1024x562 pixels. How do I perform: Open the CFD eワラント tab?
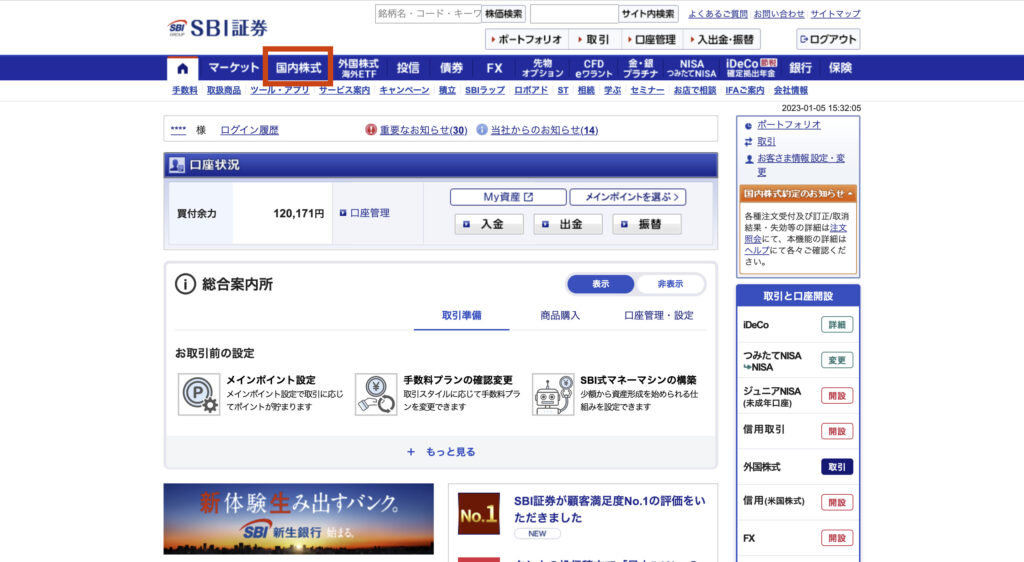point(594,68)
